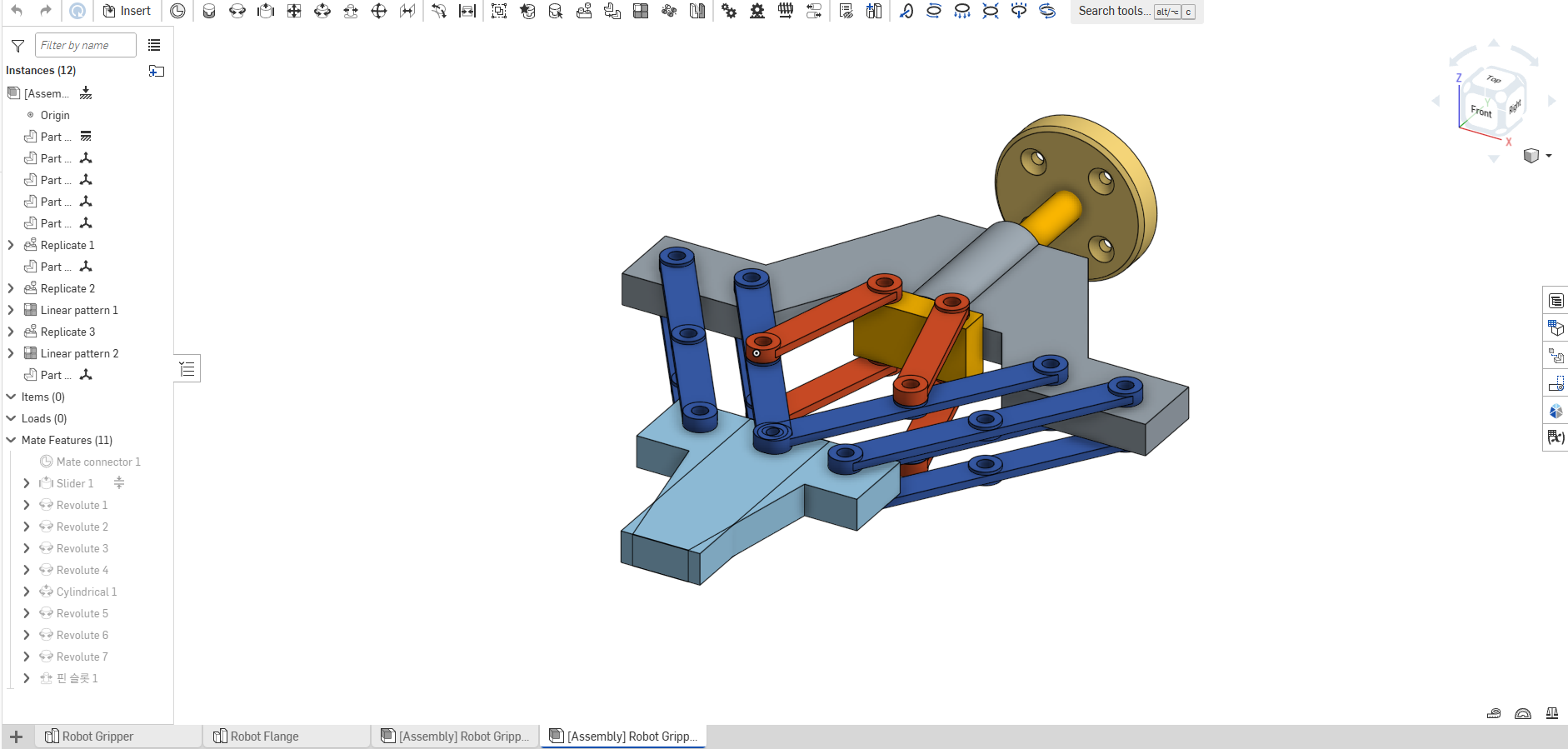Viewport: 1568px width, 749px height.
Task: Collapse the Loads (0) section
Action: (x=11, y=418)
